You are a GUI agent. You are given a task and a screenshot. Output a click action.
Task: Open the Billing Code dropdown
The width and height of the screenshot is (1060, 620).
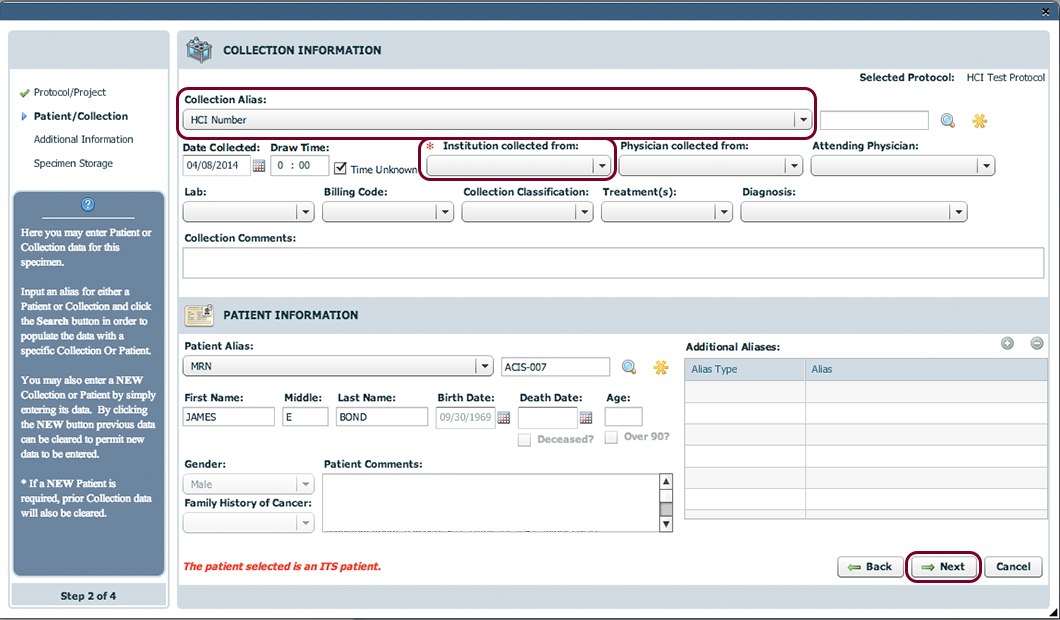click(x=387, y=212)
